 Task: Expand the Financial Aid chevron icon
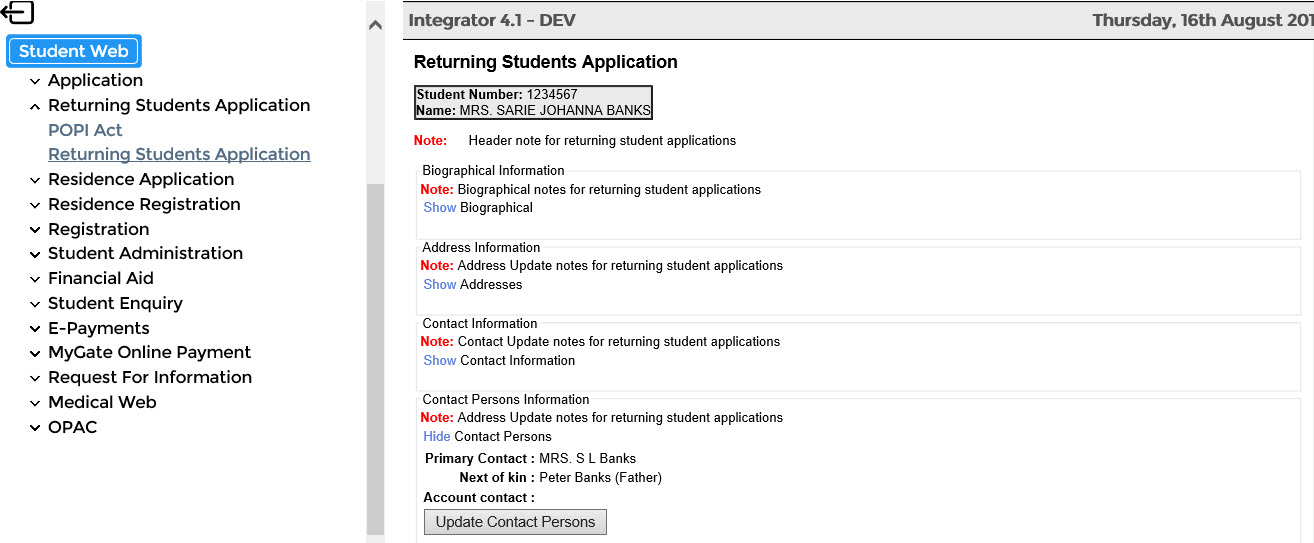tap(35, 279)
